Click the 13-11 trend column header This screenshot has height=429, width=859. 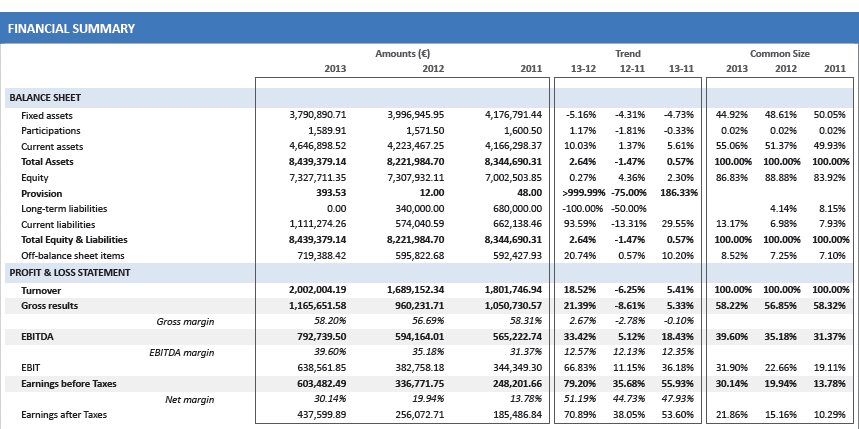click(x=680, y=68)
